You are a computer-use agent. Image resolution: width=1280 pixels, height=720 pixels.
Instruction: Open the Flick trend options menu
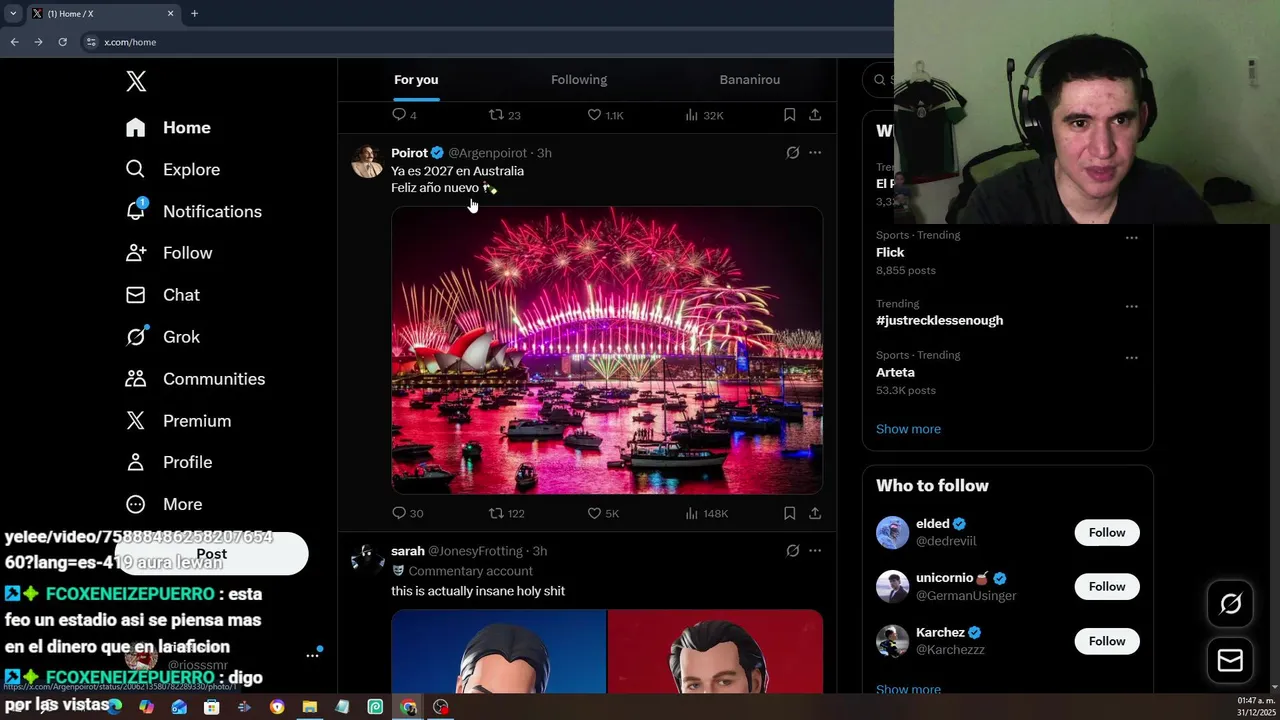(1131, 238)
